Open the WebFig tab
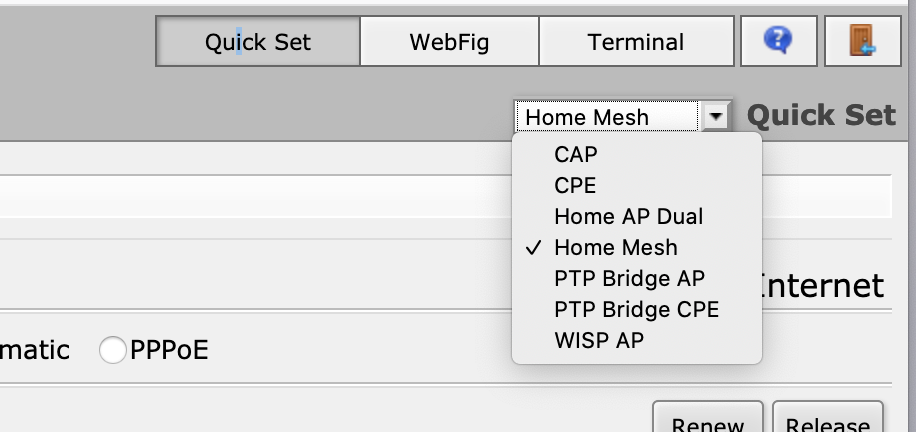This screenshot has width=916, height=432. pyautogui.click(x=449, y=42)
